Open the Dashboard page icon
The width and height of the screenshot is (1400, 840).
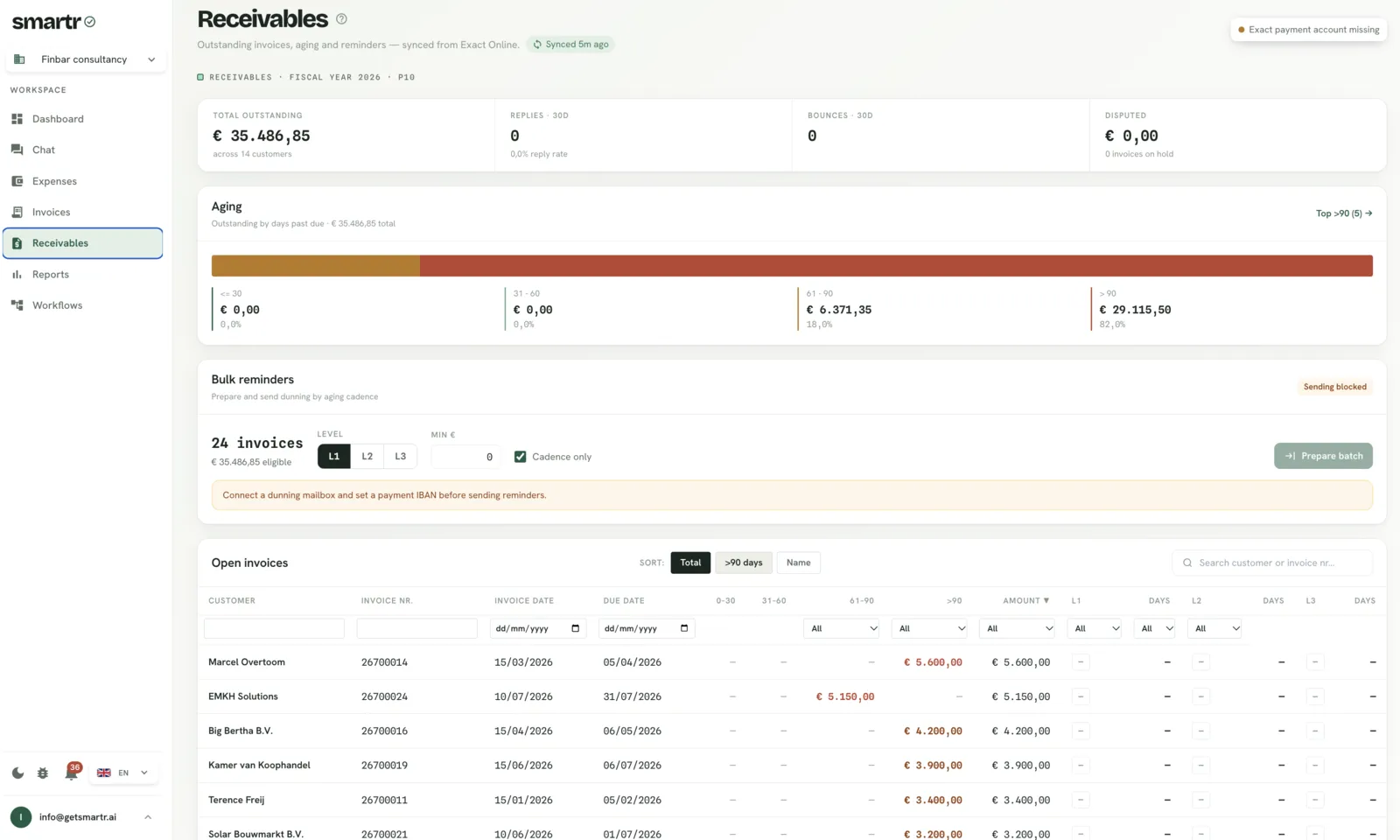(x=17, y=119)
